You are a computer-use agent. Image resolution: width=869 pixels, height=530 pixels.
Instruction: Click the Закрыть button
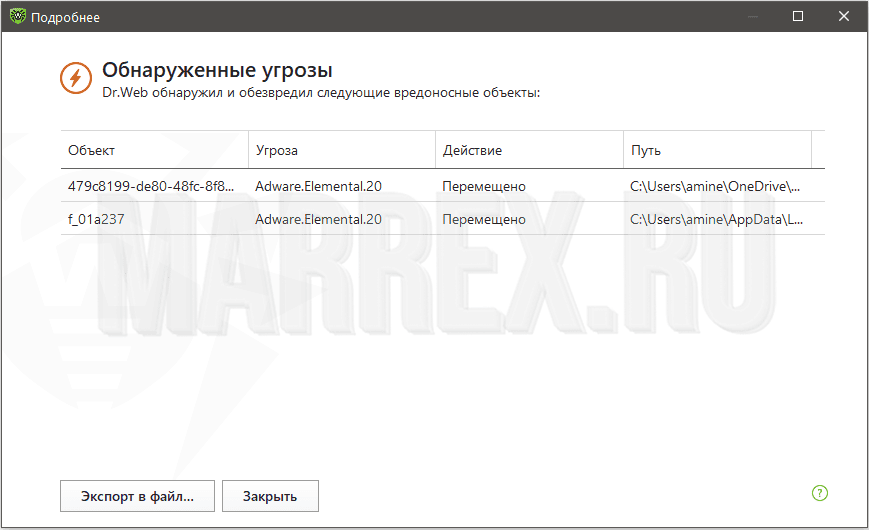click(x=270, y=496)
